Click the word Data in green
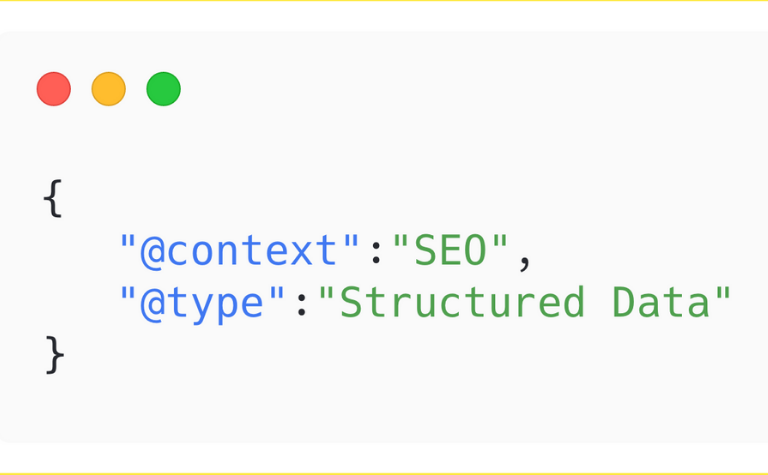The height and width of the screenshot is (475, 768). pyautogui.click(x=661, y=302)
